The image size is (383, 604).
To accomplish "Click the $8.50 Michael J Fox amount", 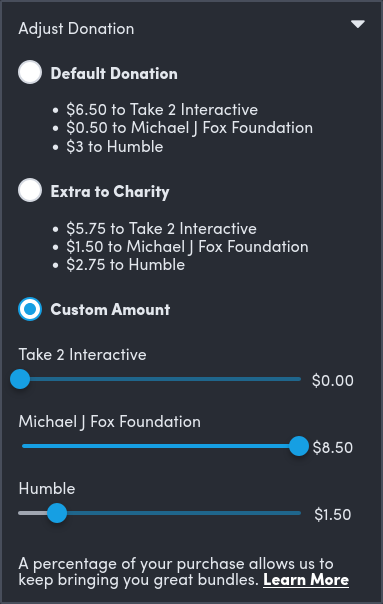I will point(333,448).
